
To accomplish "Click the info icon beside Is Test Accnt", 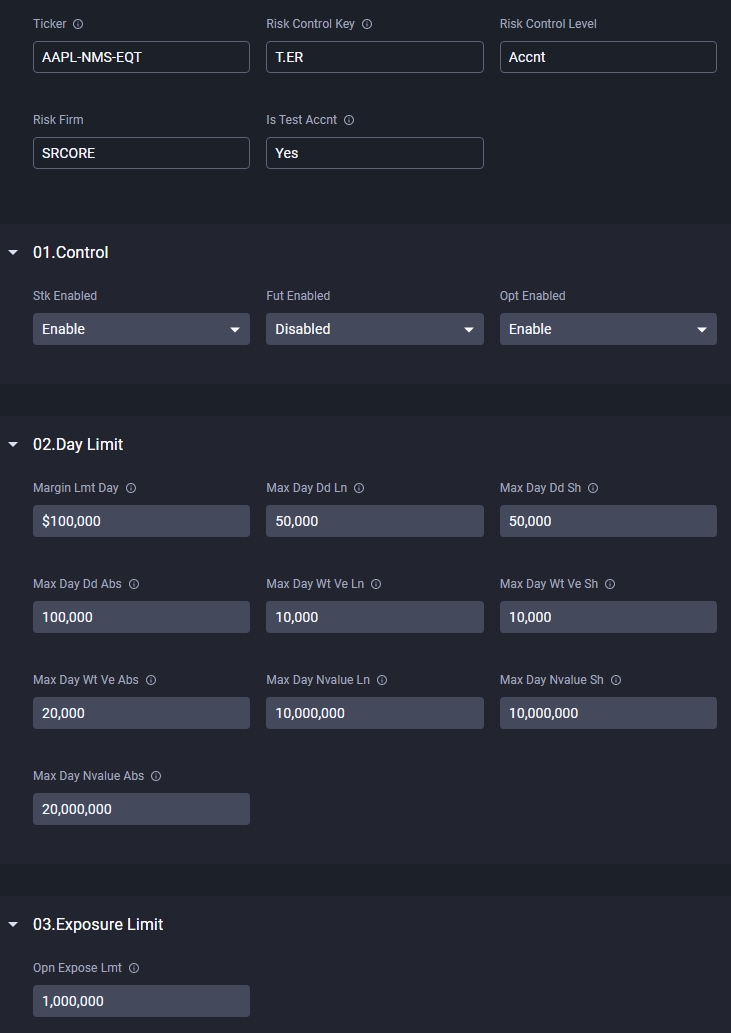I will coord(349,120).
